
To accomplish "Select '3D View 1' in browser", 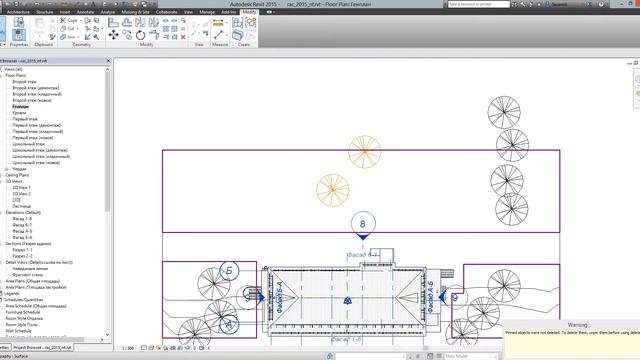I will [x=22, y=188].
